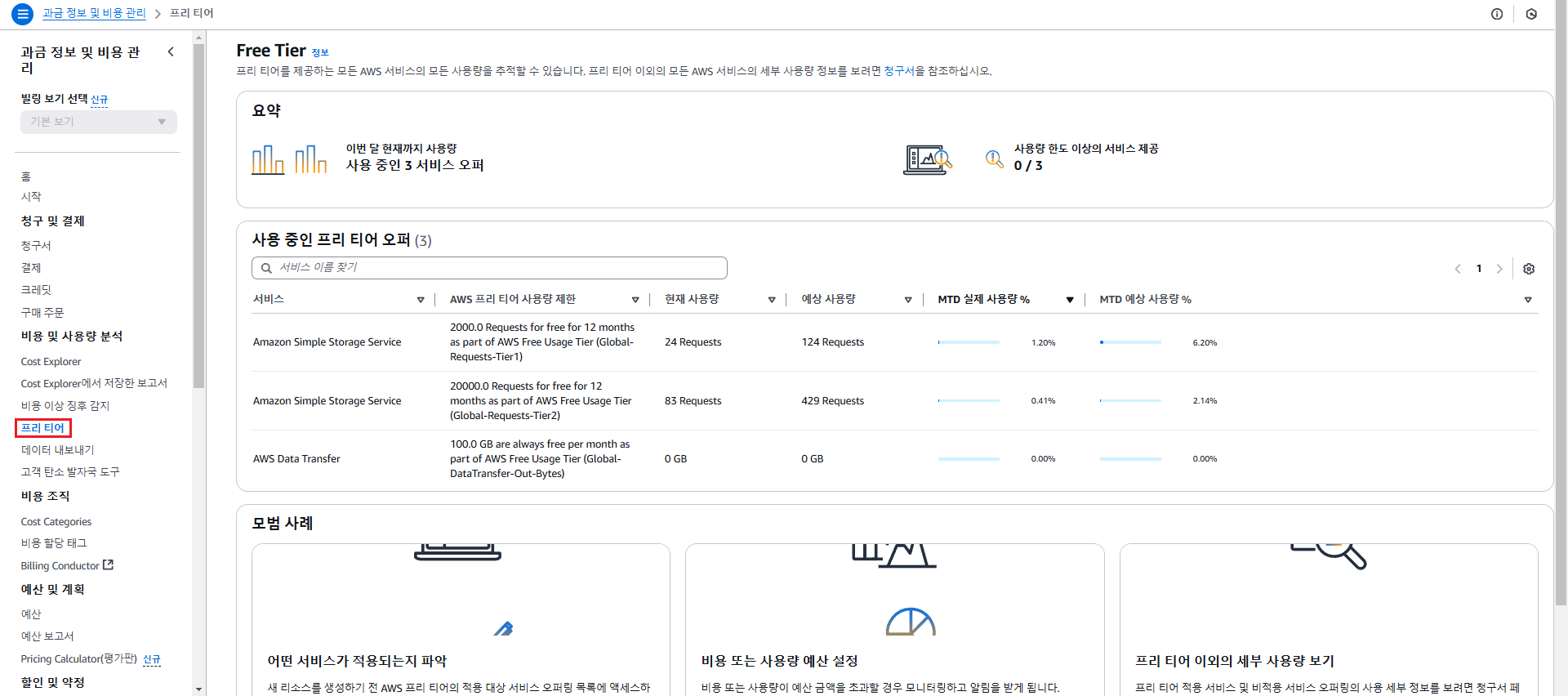
Task: Sort by 서비스 column arrow
Action: click(421, 300)
